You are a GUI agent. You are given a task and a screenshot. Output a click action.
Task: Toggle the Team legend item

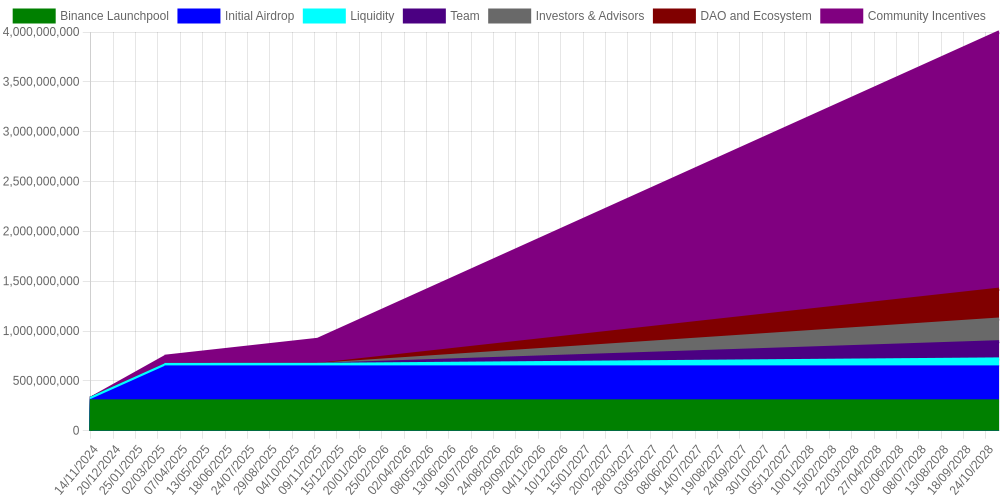(441, 16)
